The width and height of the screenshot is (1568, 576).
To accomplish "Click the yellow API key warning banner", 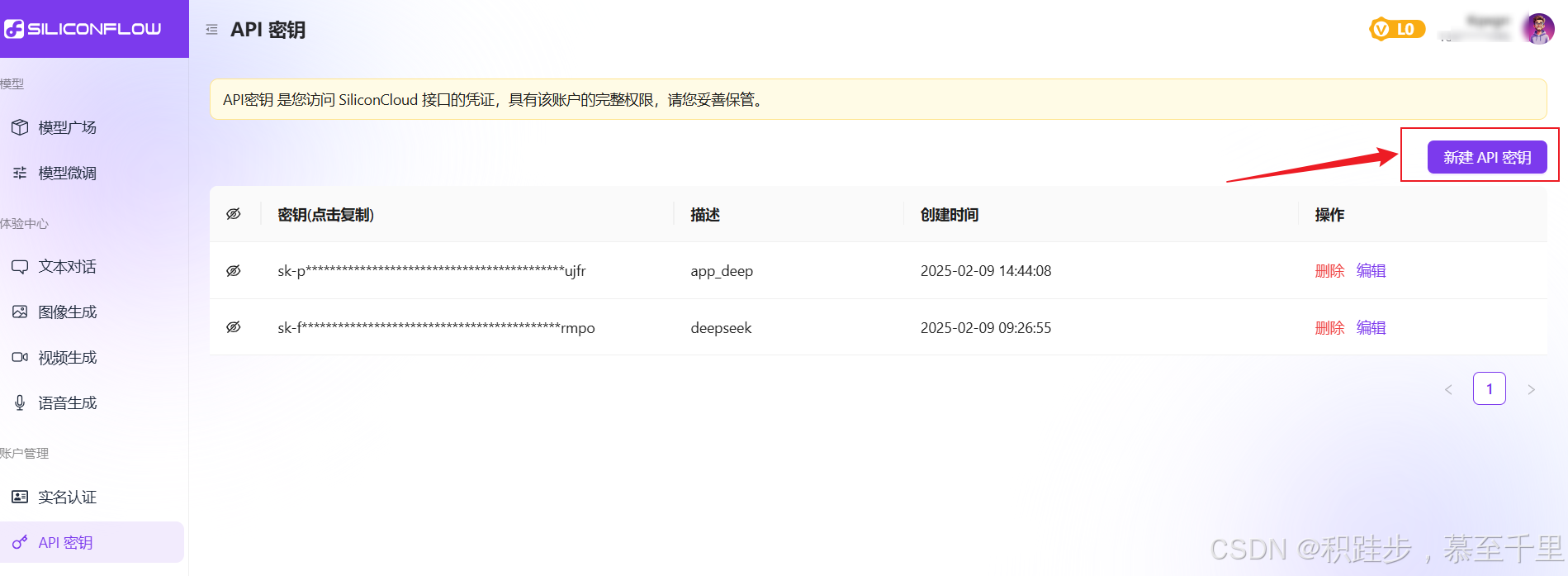I will pyautogui.click(x=878, y=99).
